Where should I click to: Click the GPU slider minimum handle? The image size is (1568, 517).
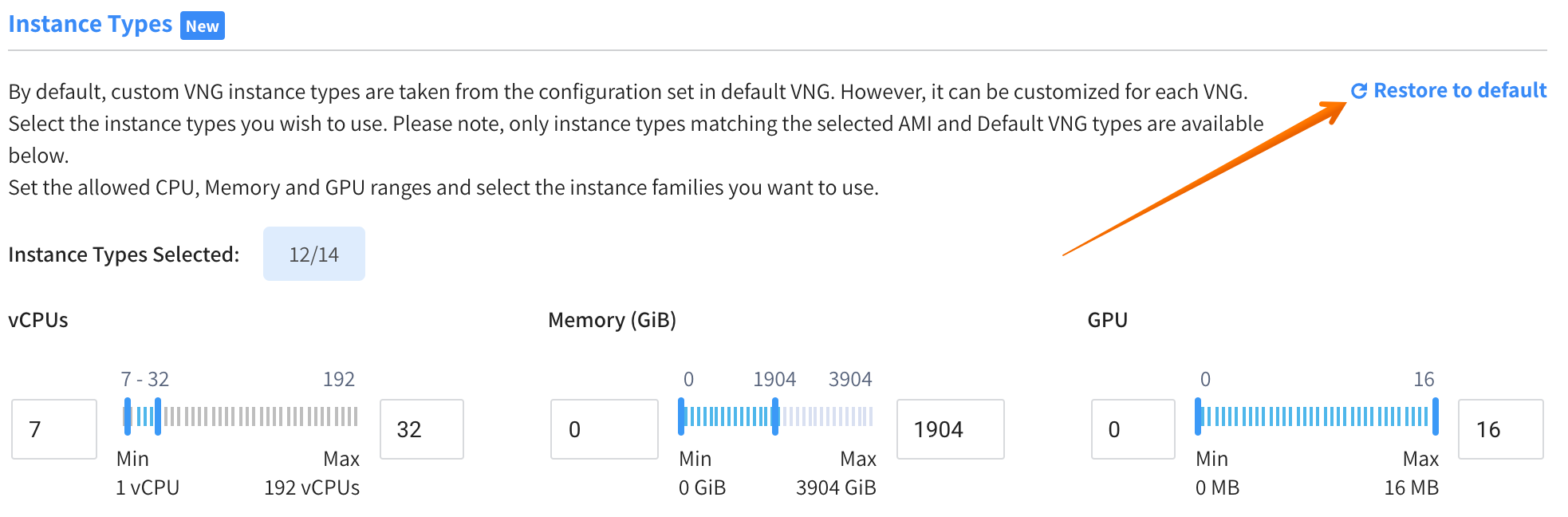tap(1198, 416)
